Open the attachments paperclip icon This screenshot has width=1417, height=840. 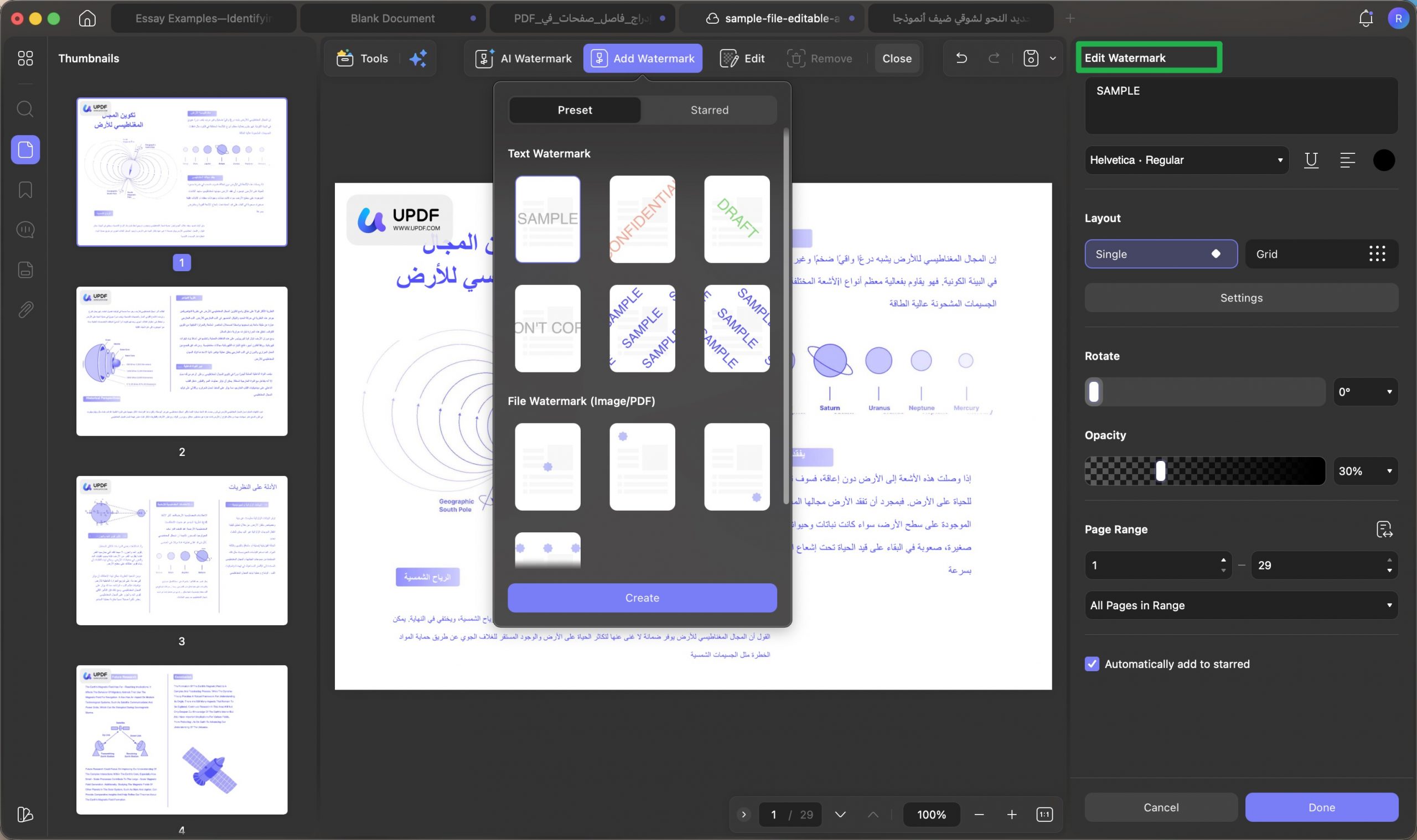pos(25,310)
